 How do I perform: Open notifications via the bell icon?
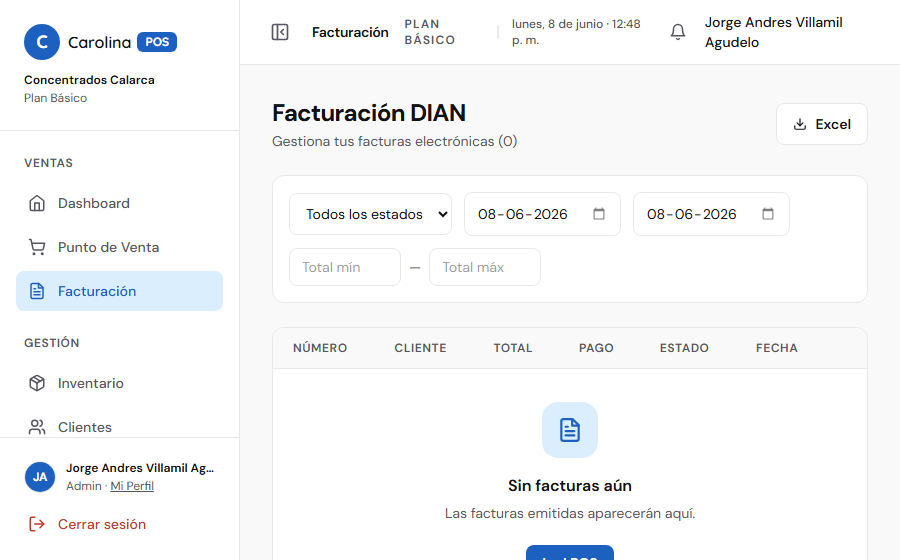pyautogui.click(x=678, y=32)
